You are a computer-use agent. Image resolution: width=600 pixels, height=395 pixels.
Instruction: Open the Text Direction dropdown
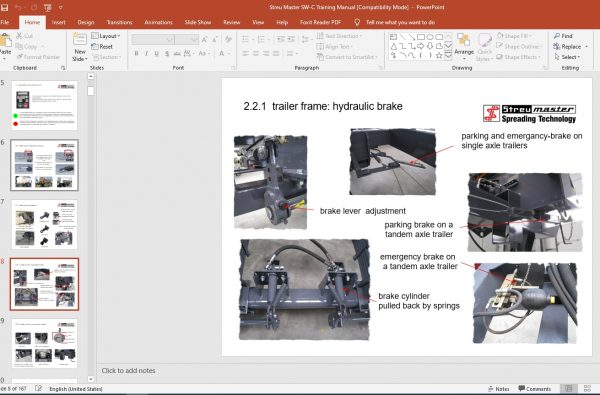coord(339,36)
